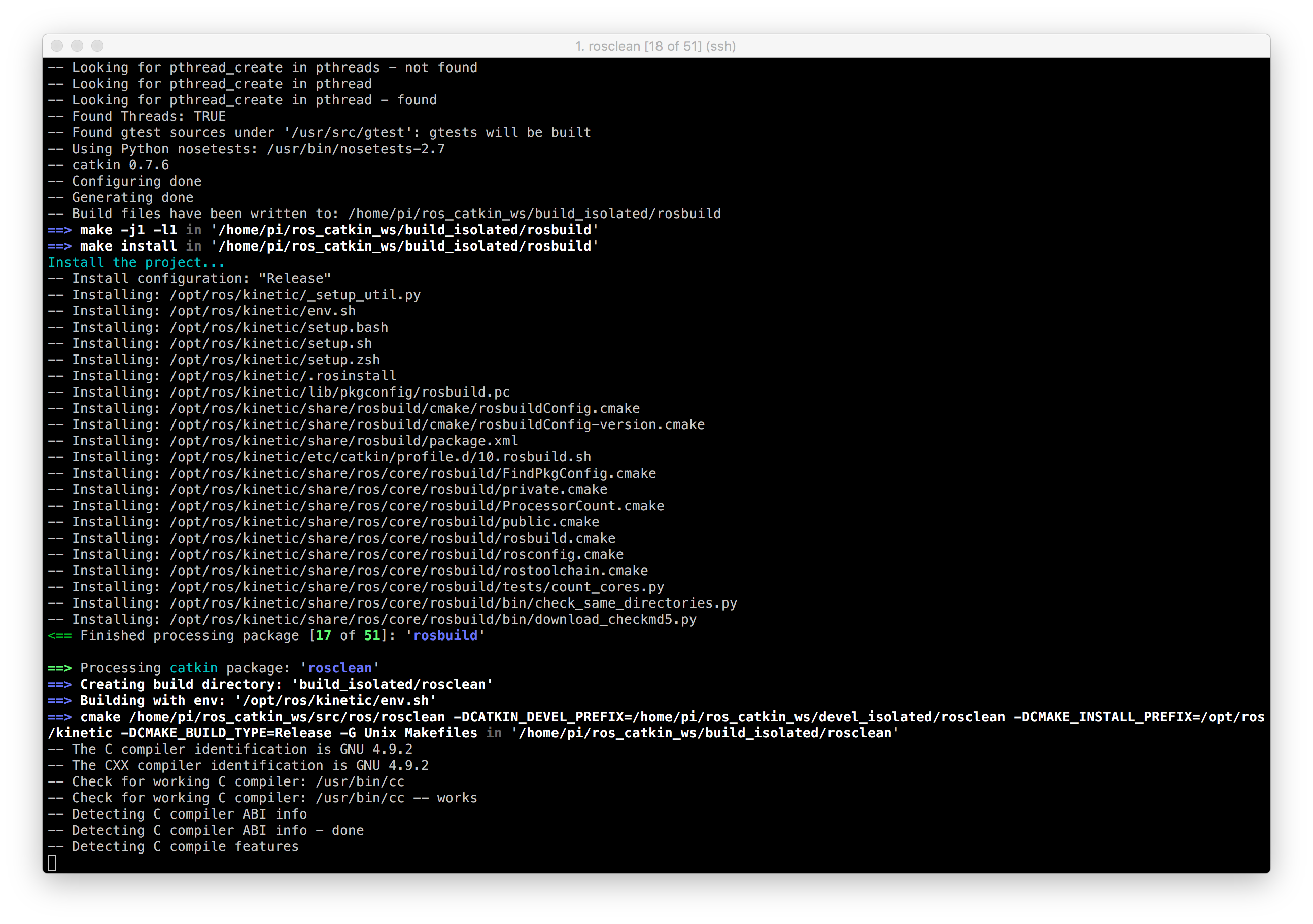Viewport: 1313px width, 924px height.
Task: Click the 'Build files have been written to' line
Action: (x=384, y=214)
